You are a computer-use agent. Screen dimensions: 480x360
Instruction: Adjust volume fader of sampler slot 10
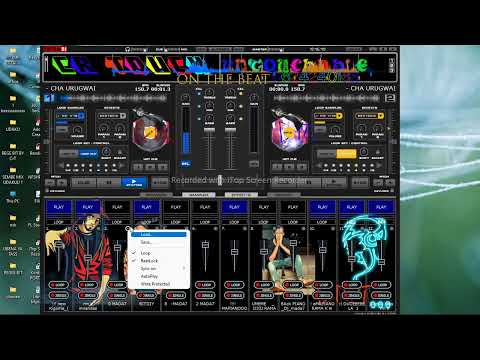point(323,250)
